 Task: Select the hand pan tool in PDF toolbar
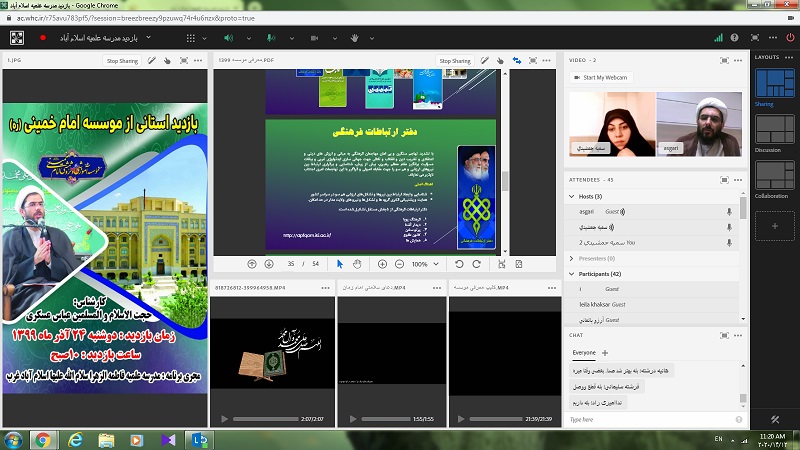point(359,264)
